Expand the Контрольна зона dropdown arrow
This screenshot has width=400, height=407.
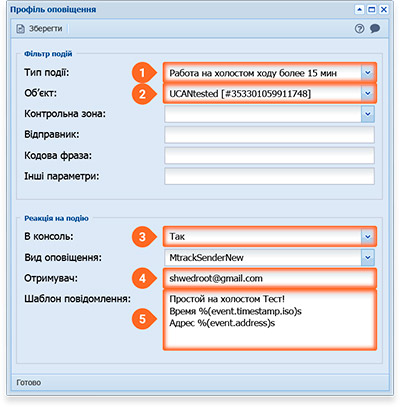click(x=367, y=114)
